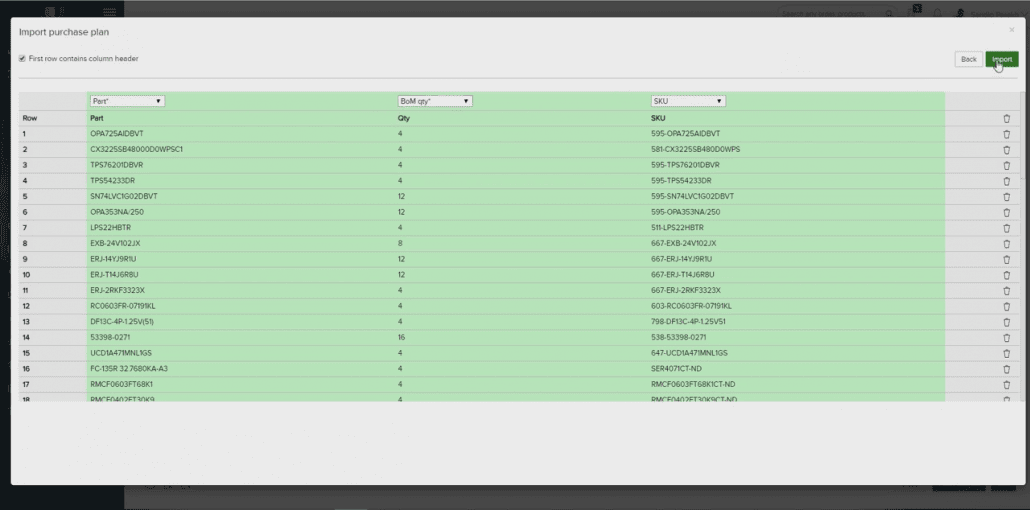Select SKU cell 581-CX3225SB480D0WPS

coord(695,149)
